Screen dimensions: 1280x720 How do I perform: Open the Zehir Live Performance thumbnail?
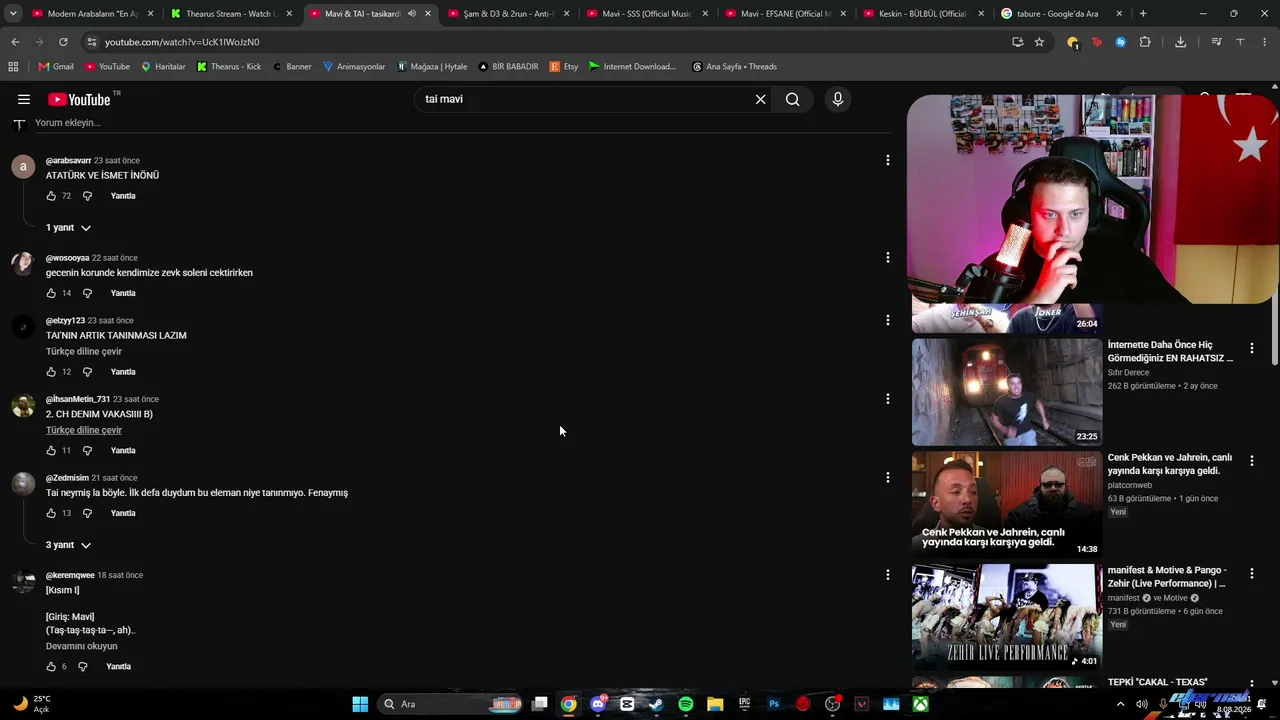pos(1007,617)
